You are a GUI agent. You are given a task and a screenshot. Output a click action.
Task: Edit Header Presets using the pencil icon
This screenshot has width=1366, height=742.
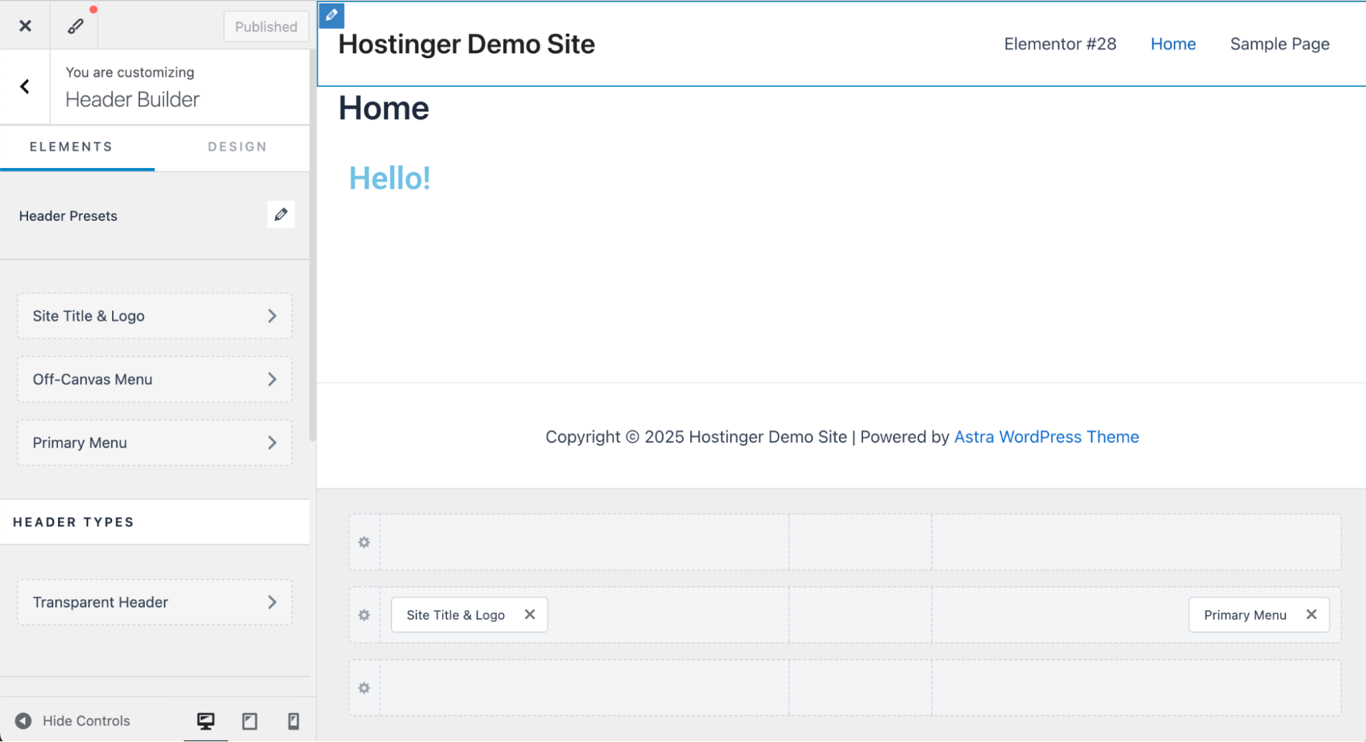[x=280, y=214]
